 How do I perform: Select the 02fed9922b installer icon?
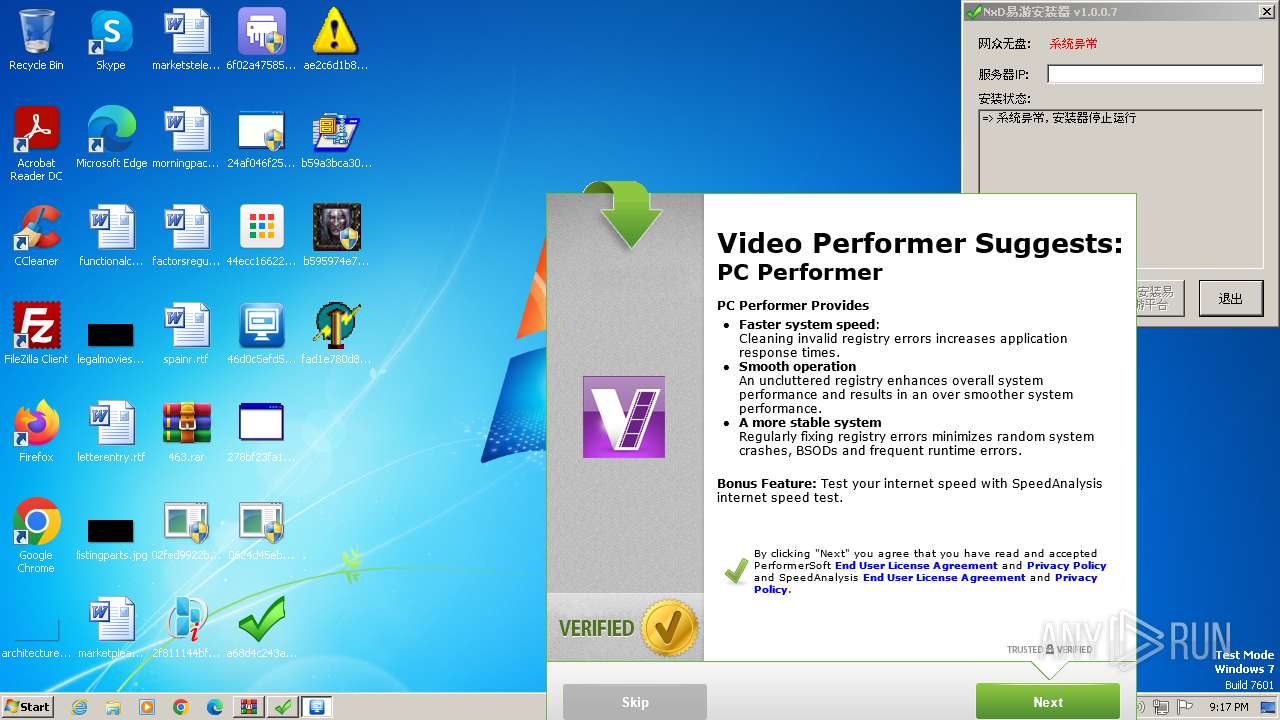click(186, 529)
